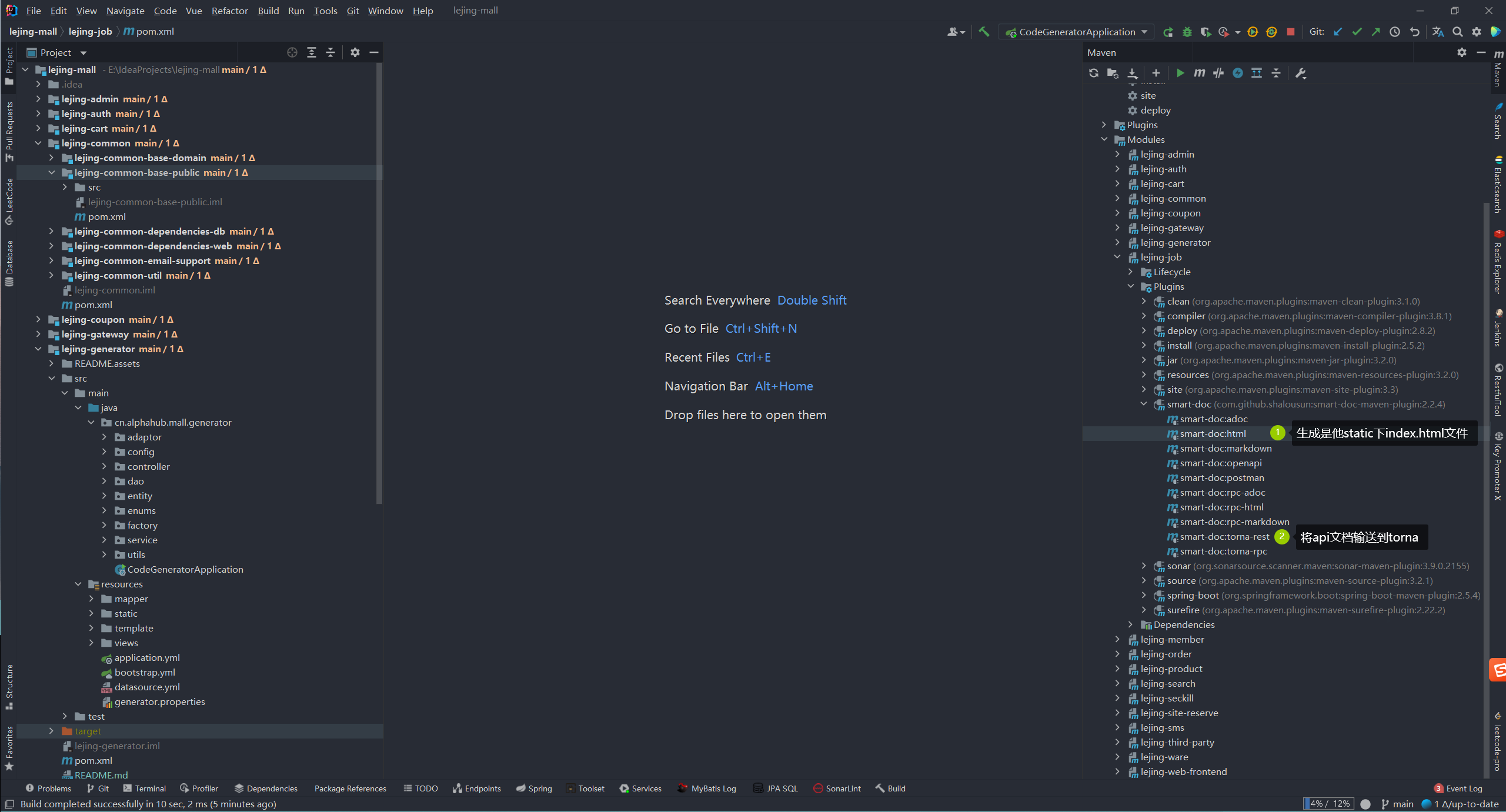Click Git update project arrow
Screen dimensions: 1506x812
point(1338,32)
